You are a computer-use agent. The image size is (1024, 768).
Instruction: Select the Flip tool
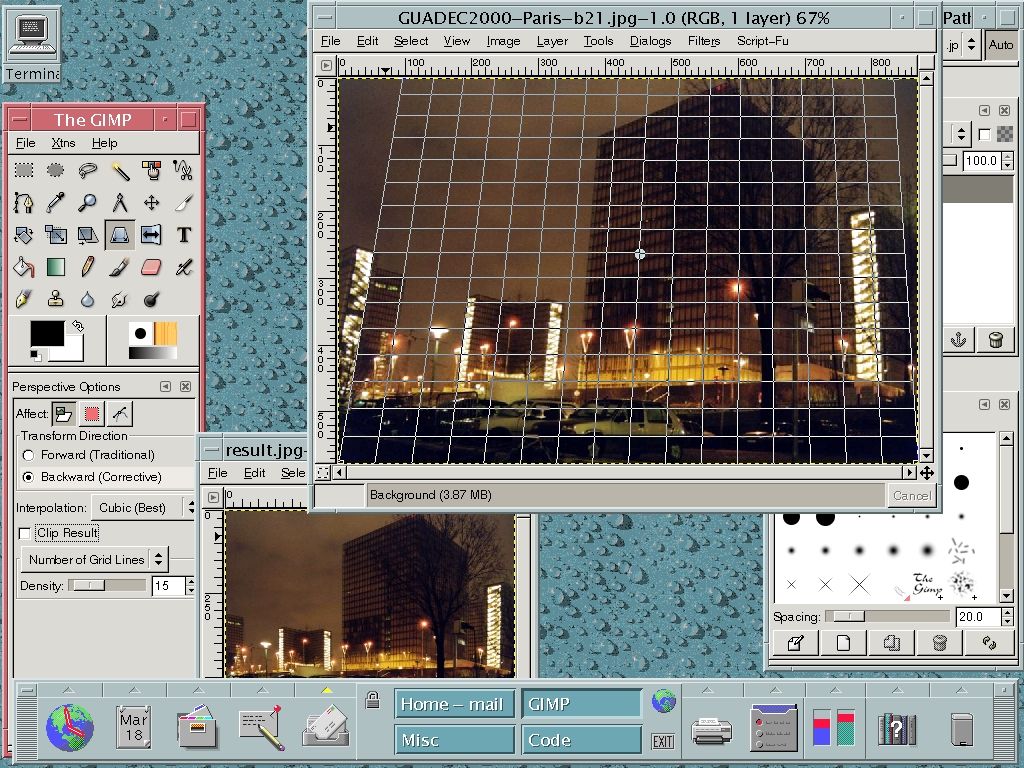(152, 234)
